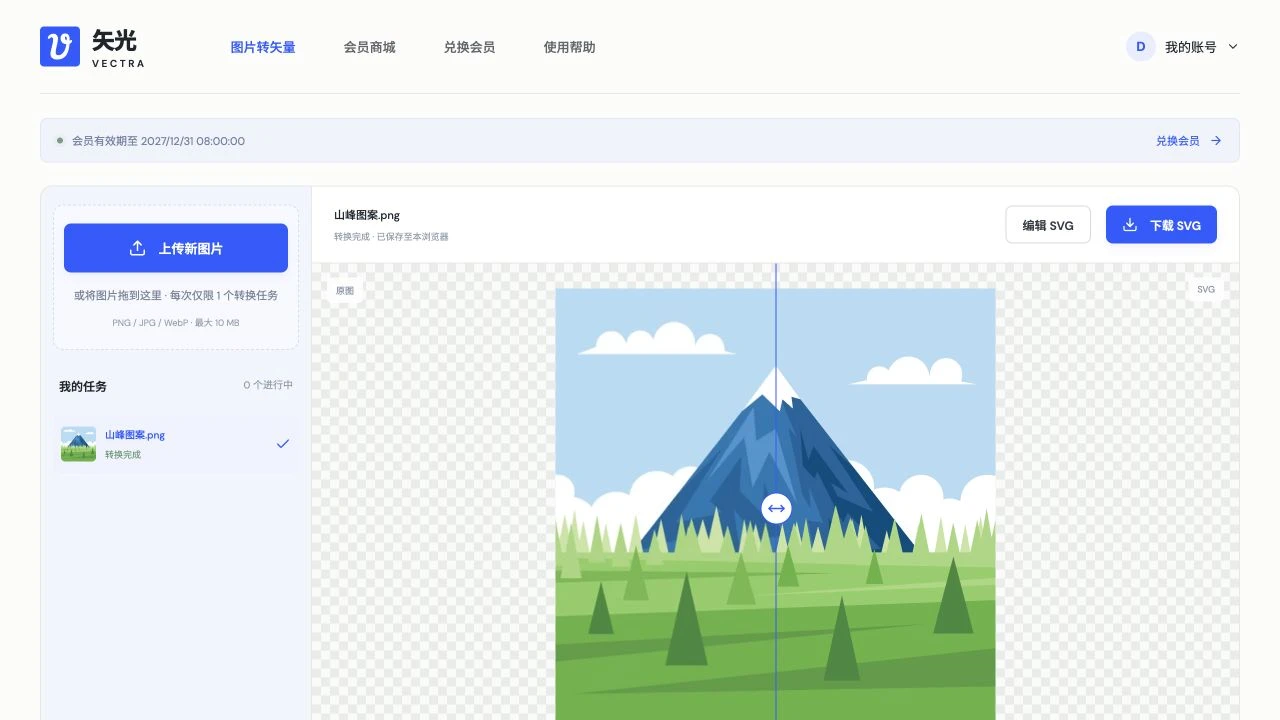Click the 转换完成 · 已保存至本浏览器 status
This screenshot has width=1280, height=720.
tap(391, 237)
